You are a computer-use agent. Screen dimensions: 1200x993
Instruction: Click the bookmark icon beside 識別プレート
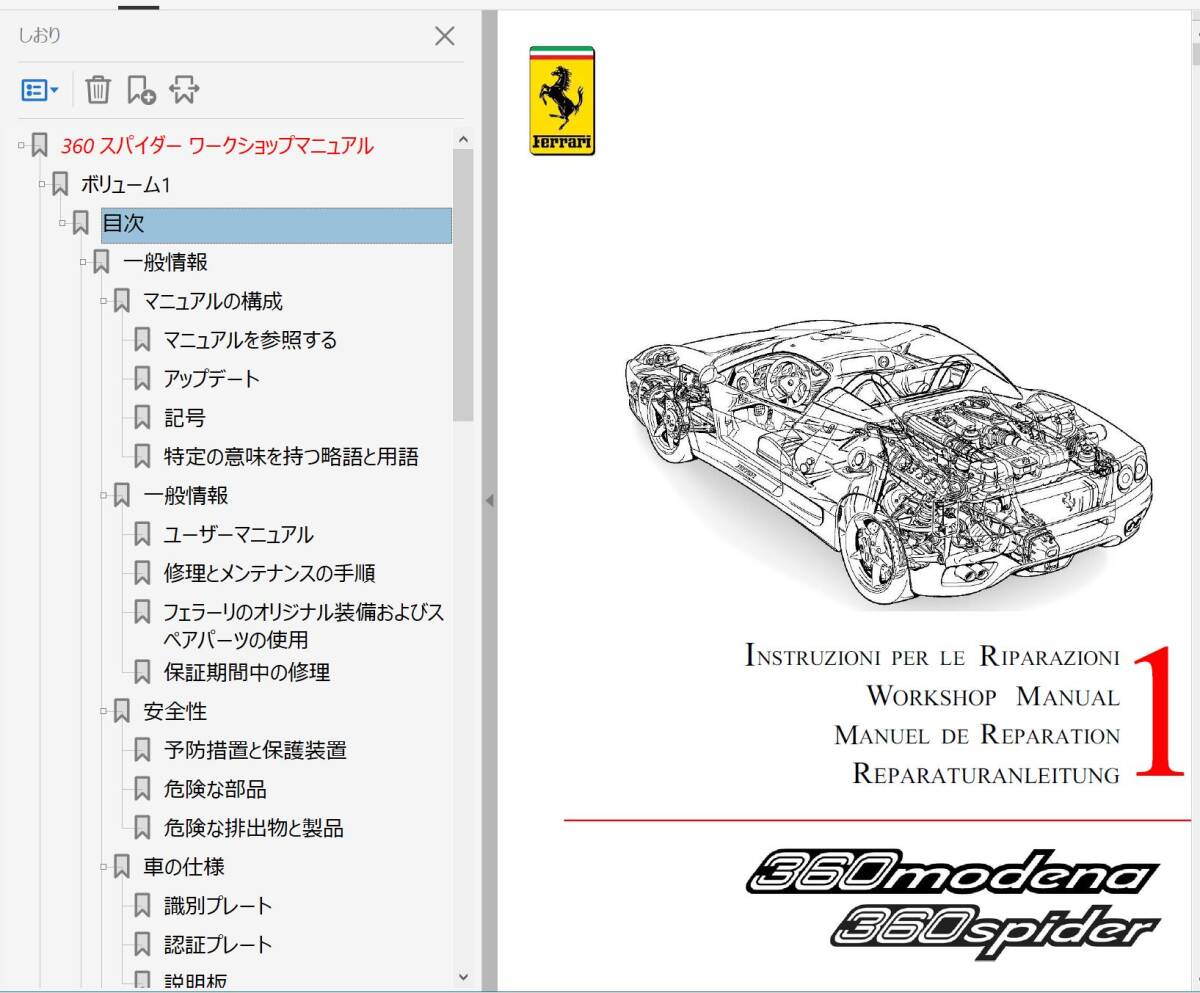(x=143, y=906)
